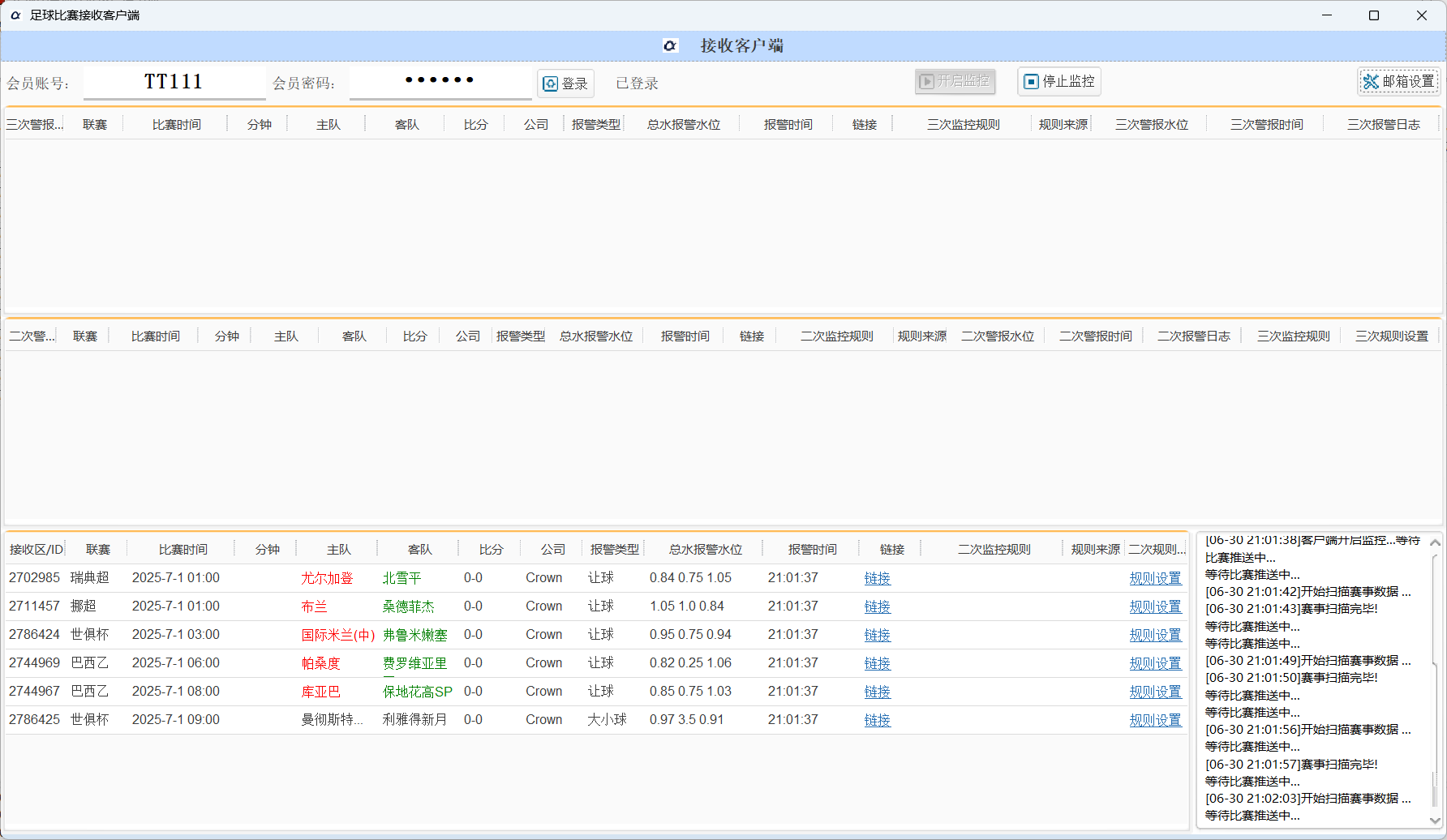Click water level 0.84 0.75 1.05
Image resolution: width=1447 pixels, height=840 pixels.
pyautogui.click(x=690, y=577)
